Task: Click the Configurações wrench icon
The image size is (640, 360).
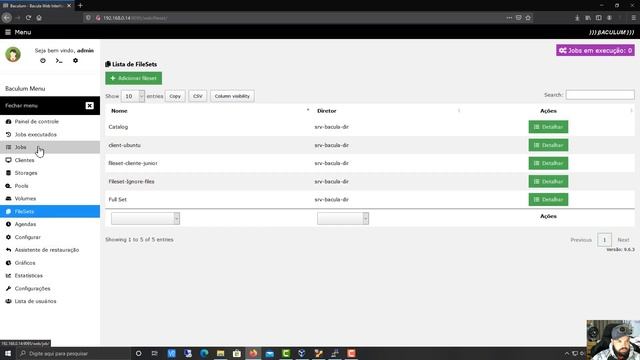Action: 8,289
